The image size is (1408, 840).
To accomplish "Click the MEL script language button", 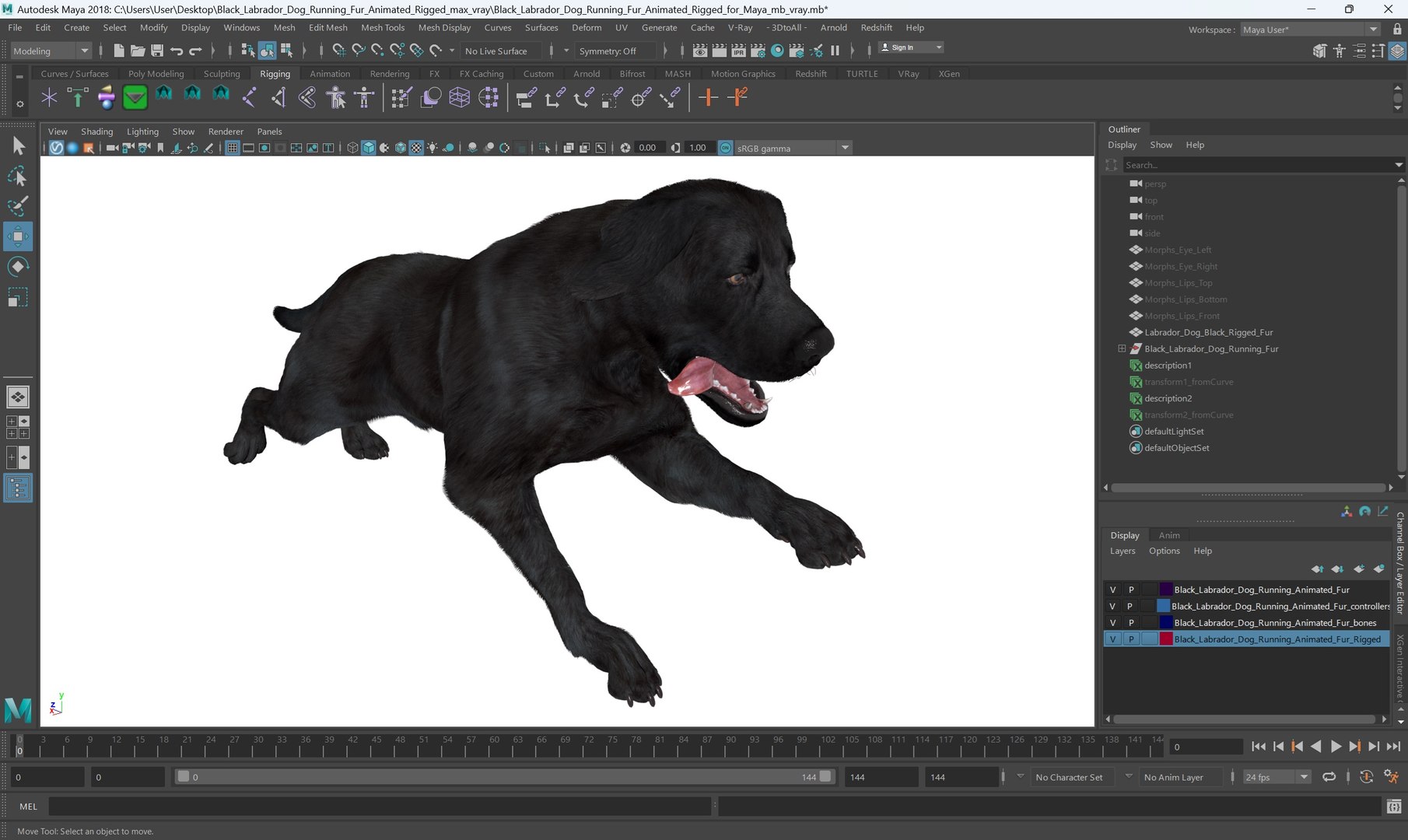I will click(x=28, y=807).
